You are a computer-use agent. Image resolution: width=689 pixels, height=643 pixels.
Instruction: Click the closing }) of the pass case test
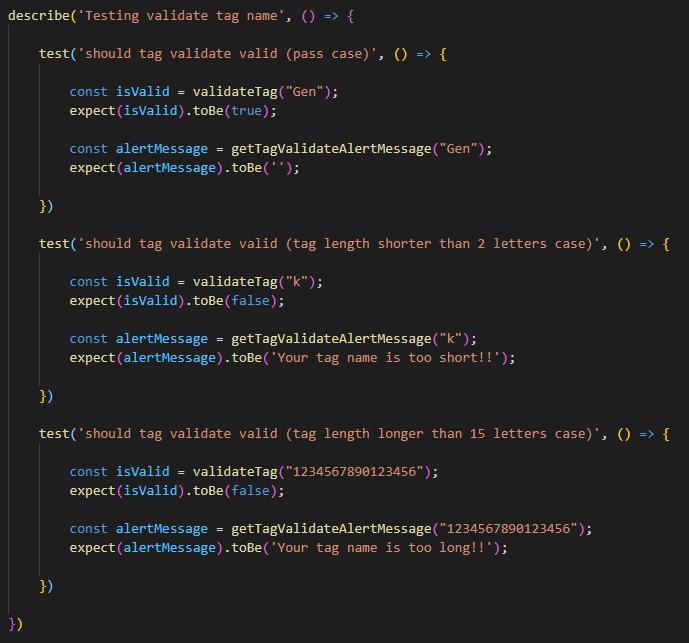tap(46, 206)
